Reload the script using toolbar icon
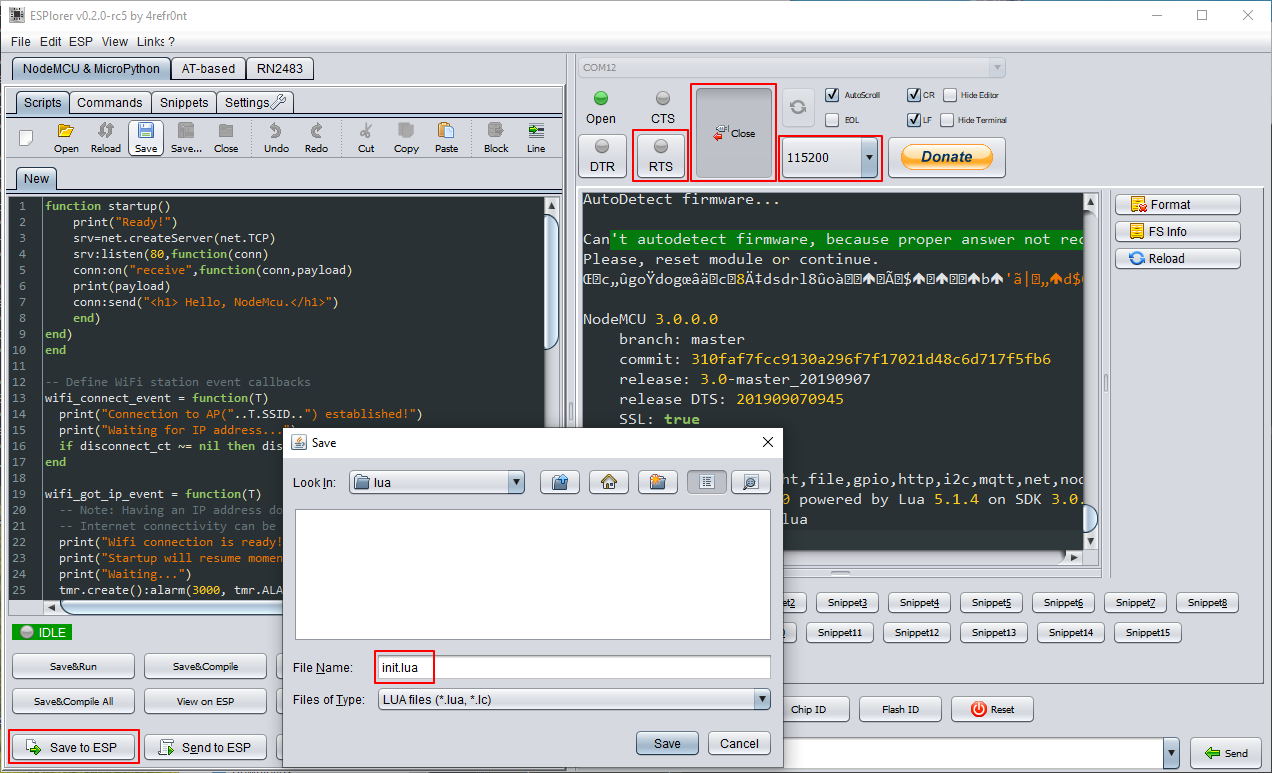 [x=106, y=137]
